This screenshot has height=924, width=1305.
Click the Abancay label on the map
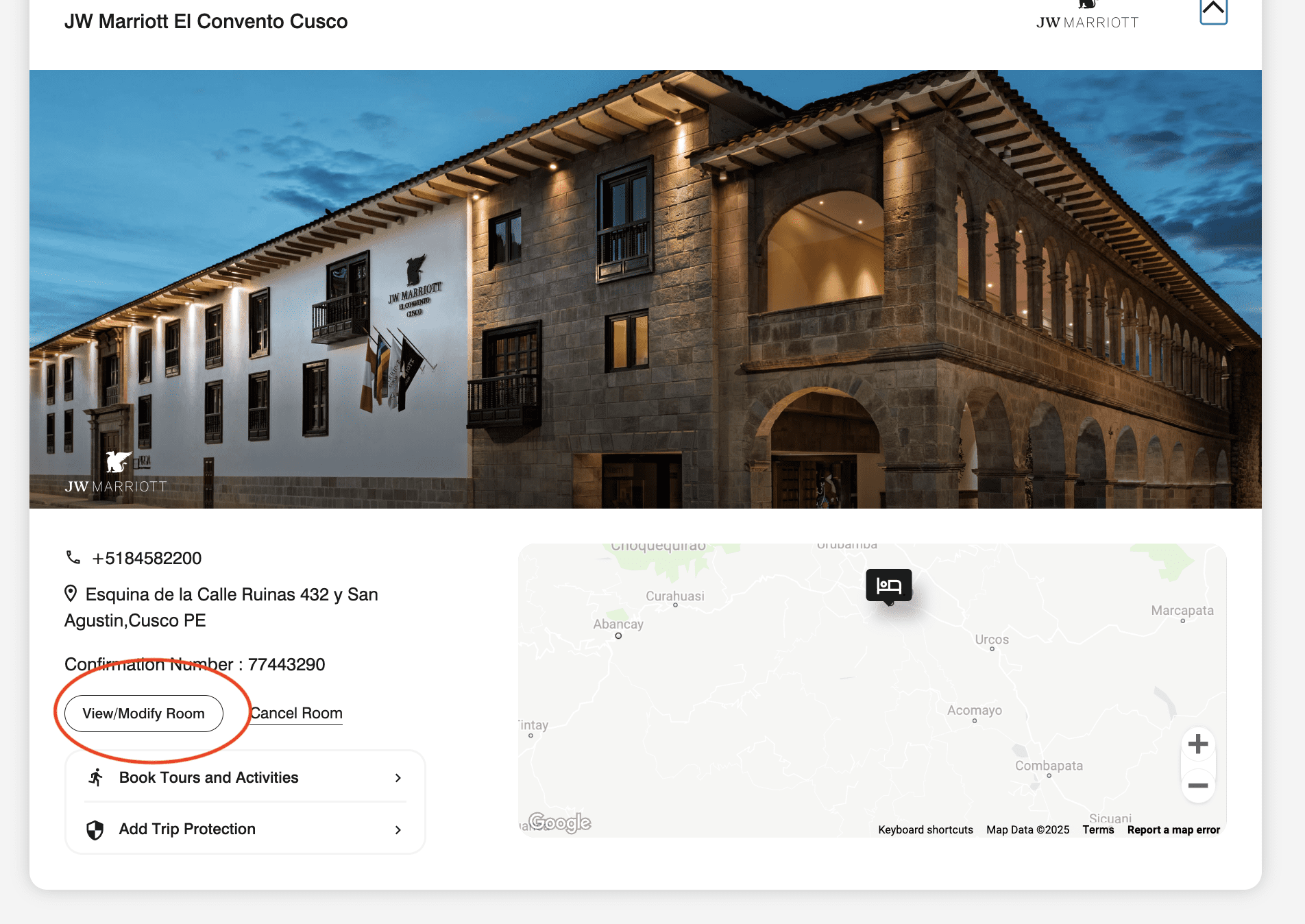coord(618,624)
